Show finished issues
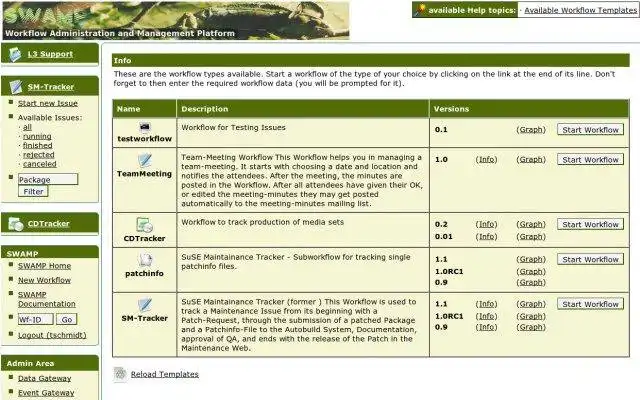This screenshot has height=400, width=640. (38, 145)
